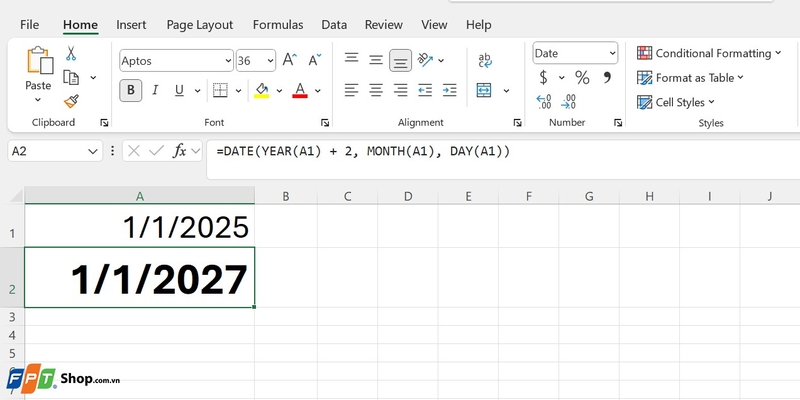
Task: Click the Insert Function fx button
Action: [179, 151]
